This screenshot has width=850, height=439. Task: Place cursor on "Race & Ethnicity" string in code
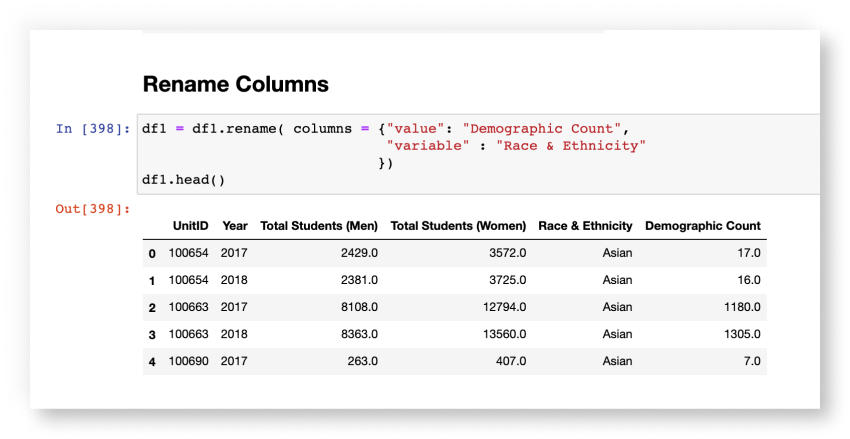click(571, 146)
